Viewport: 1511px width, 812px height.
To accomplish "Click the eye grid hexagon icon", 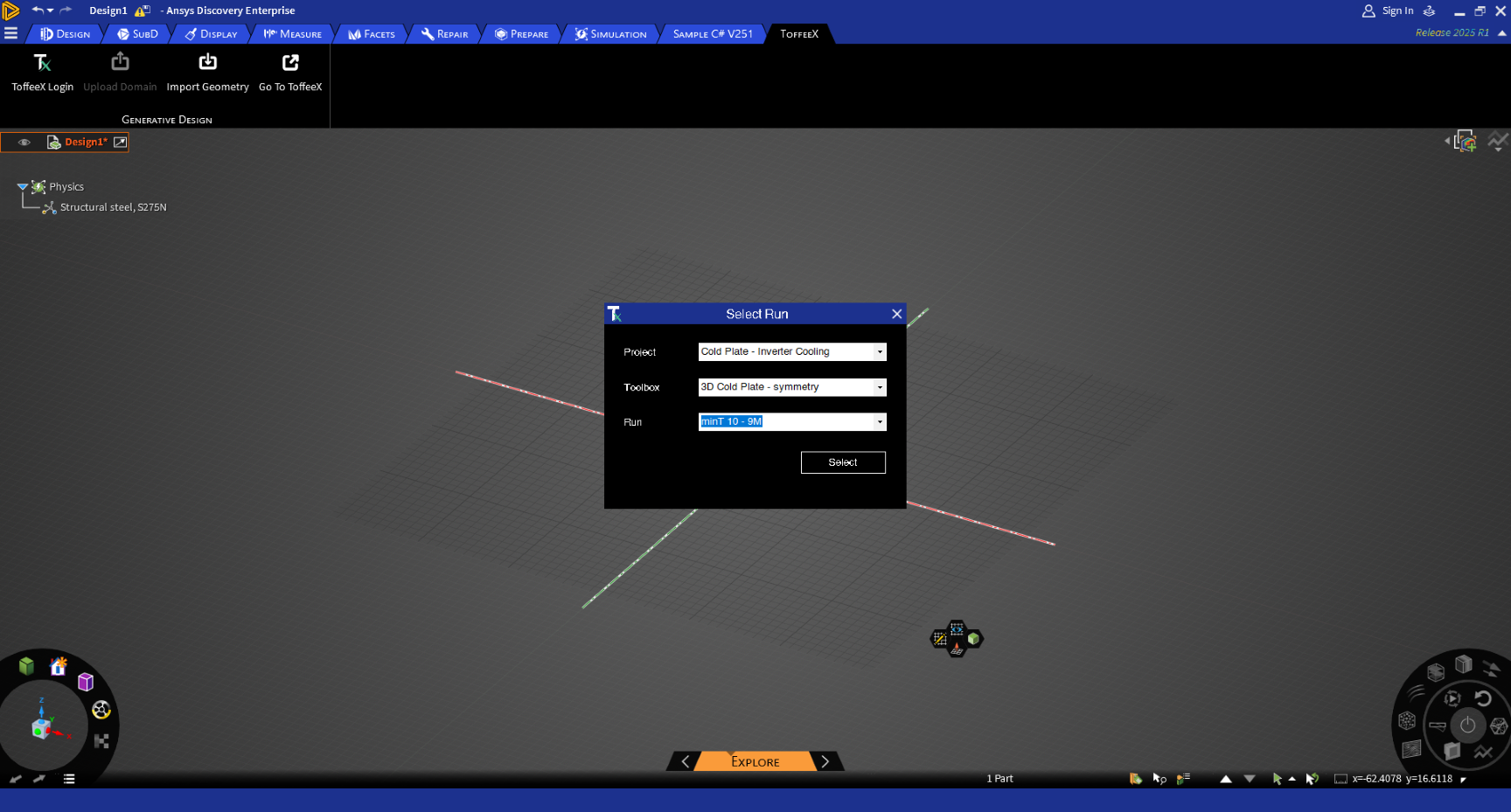I will tap(957, 629).
